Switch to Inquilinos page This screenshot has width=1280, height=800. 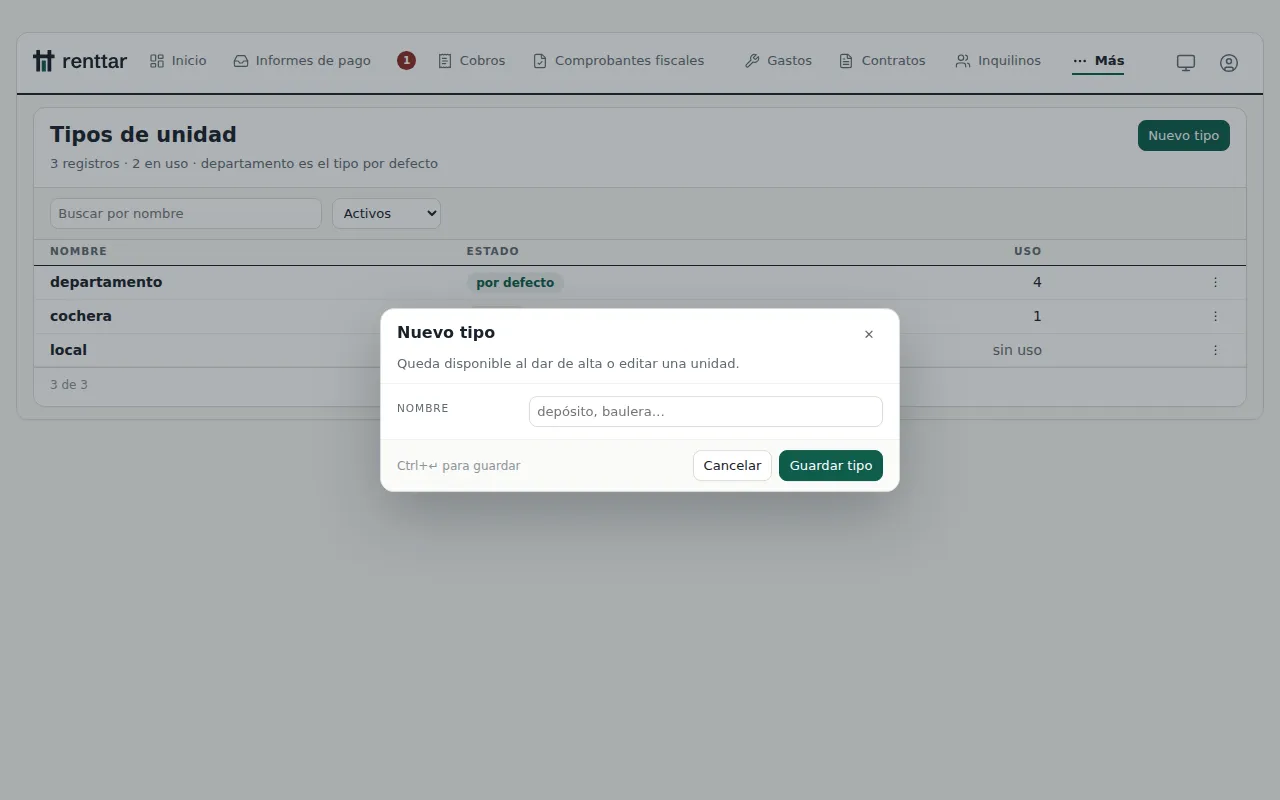(x=998, y=61)
